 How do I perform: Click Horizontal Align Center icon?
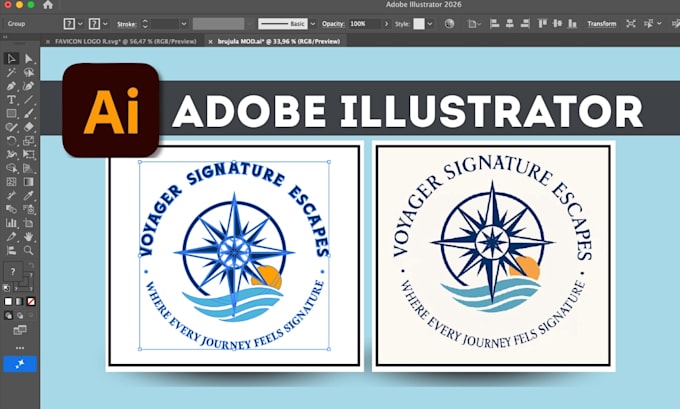[x=510, y=24]
